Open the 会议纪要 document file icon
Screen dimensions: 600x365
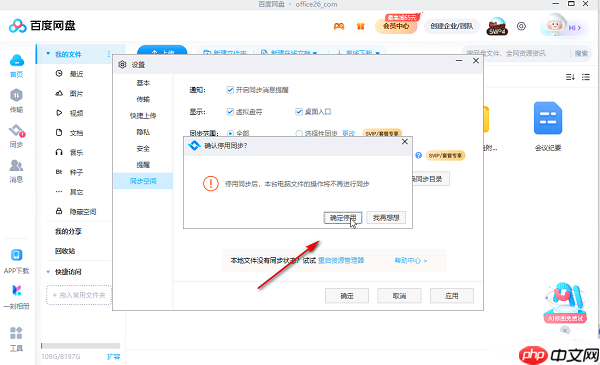548,118
